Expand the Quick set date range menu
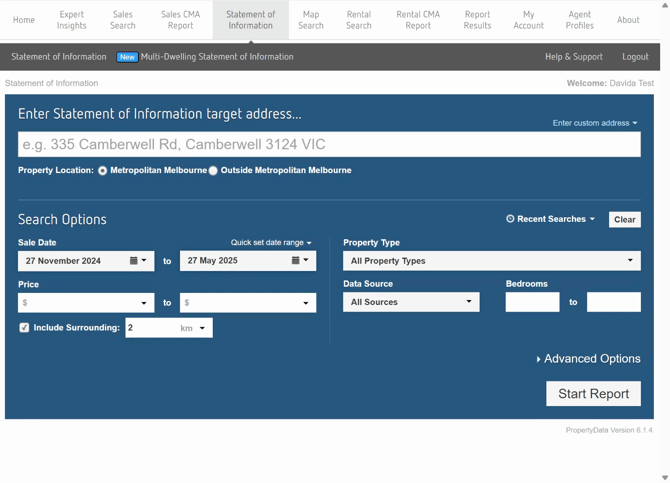The height and width of the screenshot is (483, 670). (271, 243)
